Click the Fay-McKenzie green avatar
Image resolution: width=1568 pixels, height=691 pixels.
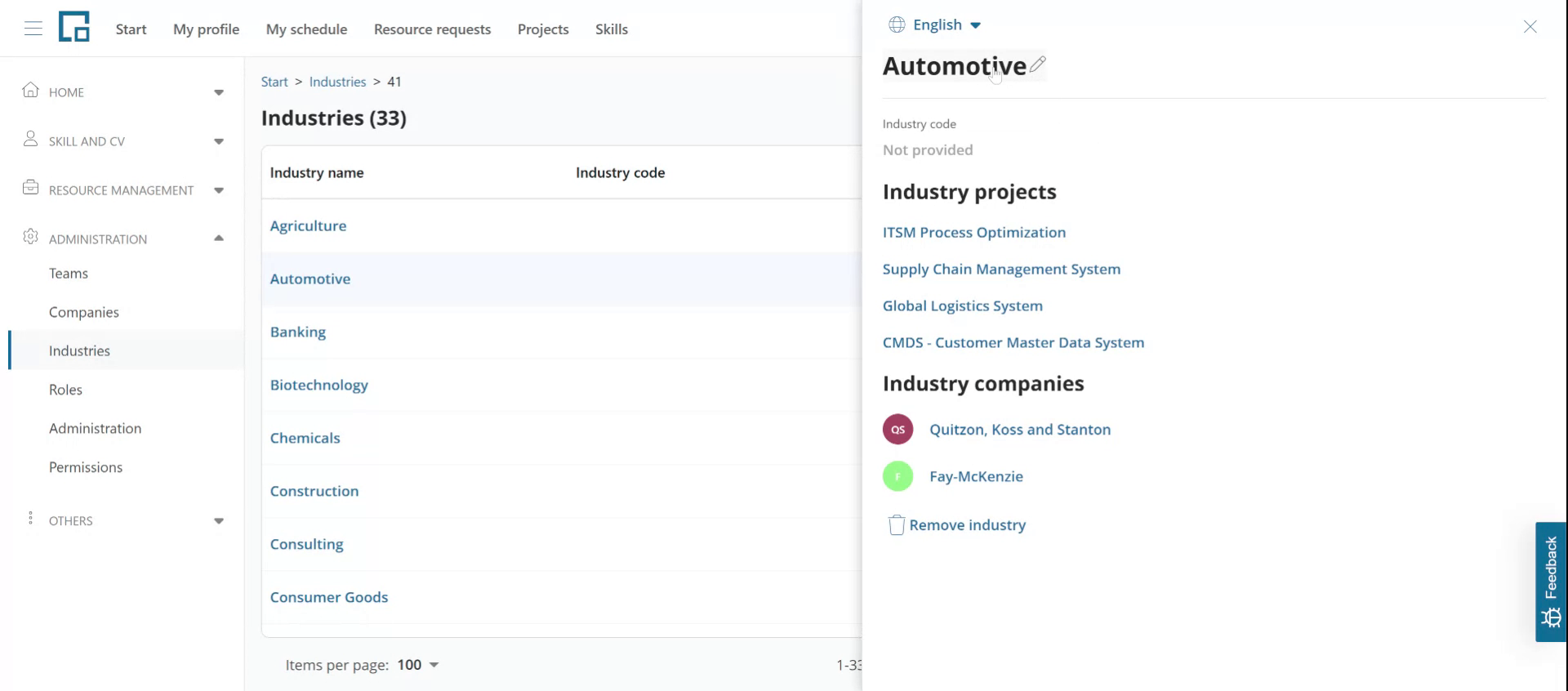[x=898, y=476]
